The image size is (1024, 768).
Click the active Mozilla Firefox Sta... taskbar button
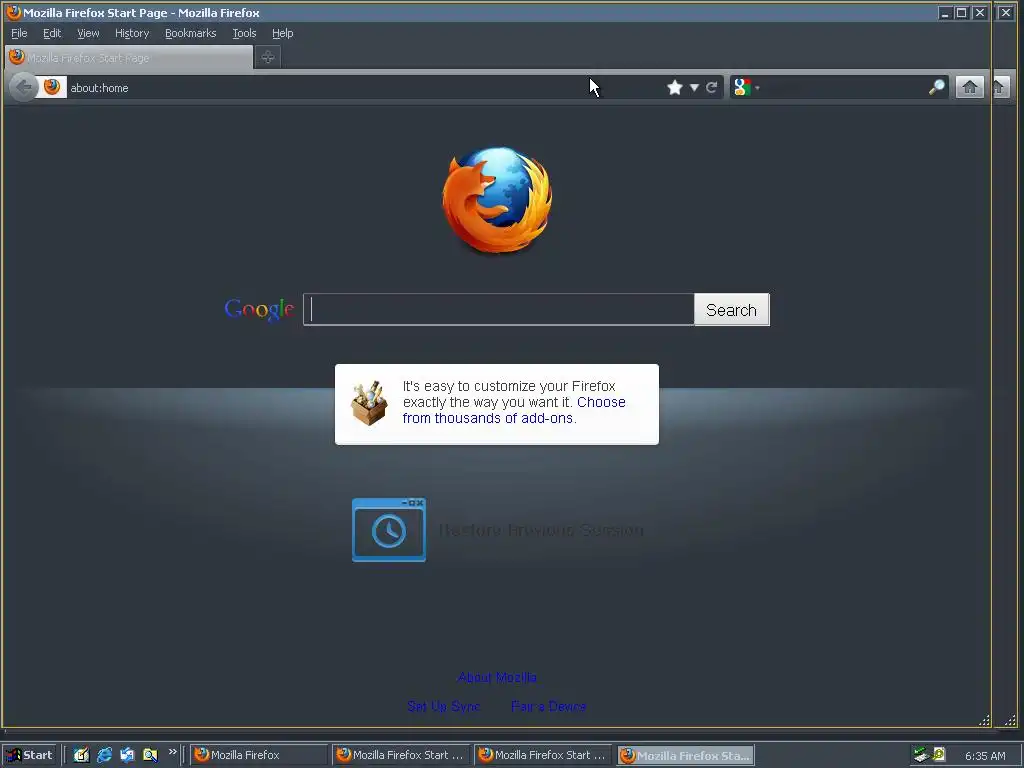pos(686,756)
